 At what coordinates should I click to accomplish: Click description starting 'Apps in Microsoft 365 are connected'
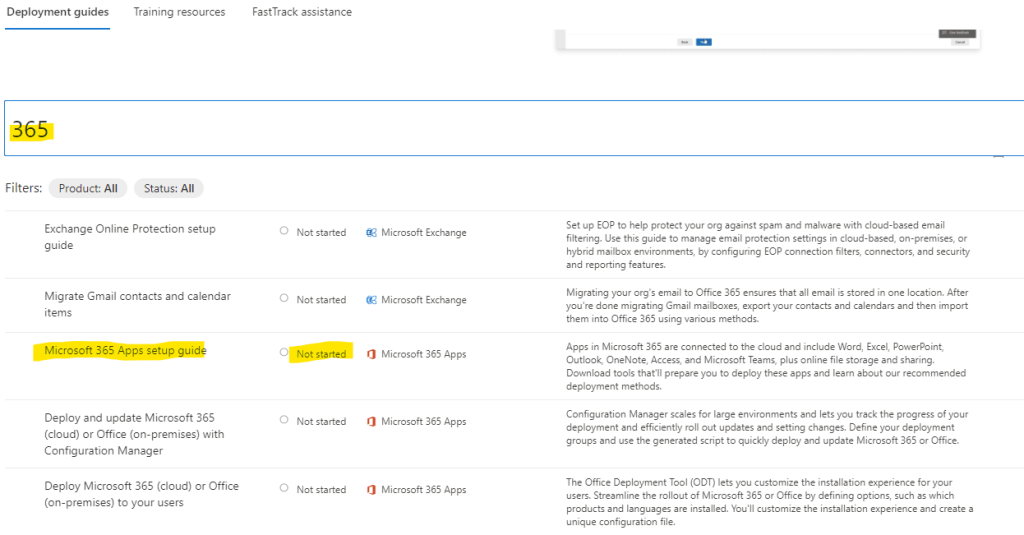[766, 366]
